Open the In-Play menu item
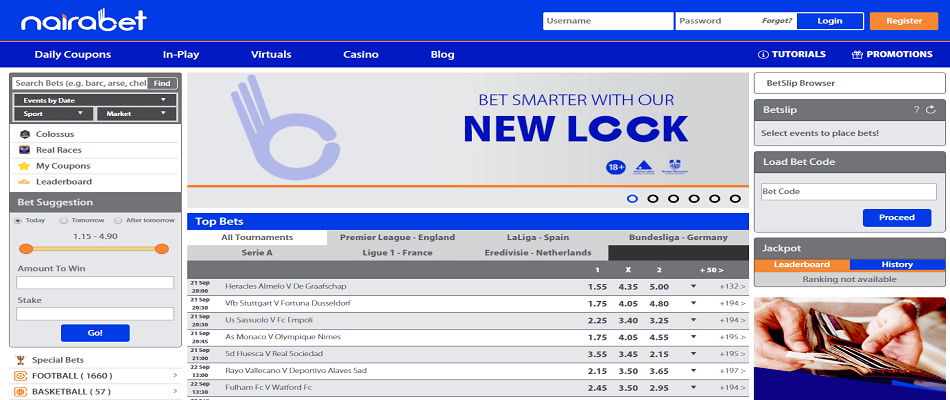The width and height of the screenshot is (950, 400). tap(182, 55)
